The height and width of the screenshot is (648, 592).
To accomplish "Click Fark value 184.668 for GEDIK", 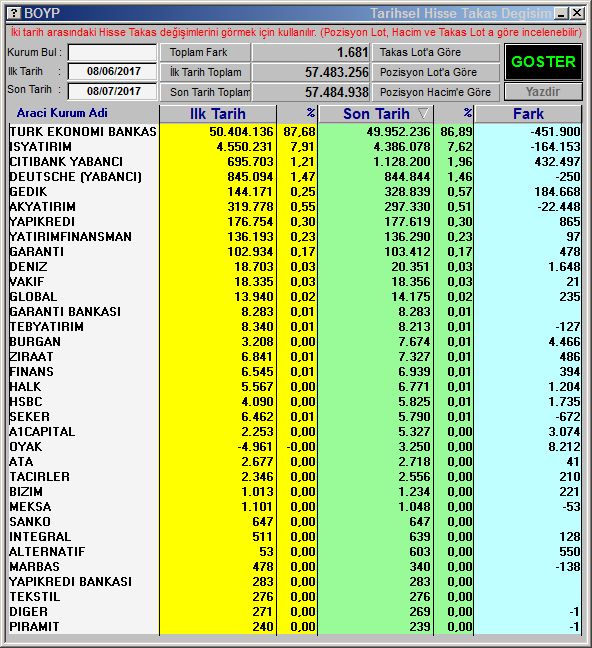I will (557, 192).
